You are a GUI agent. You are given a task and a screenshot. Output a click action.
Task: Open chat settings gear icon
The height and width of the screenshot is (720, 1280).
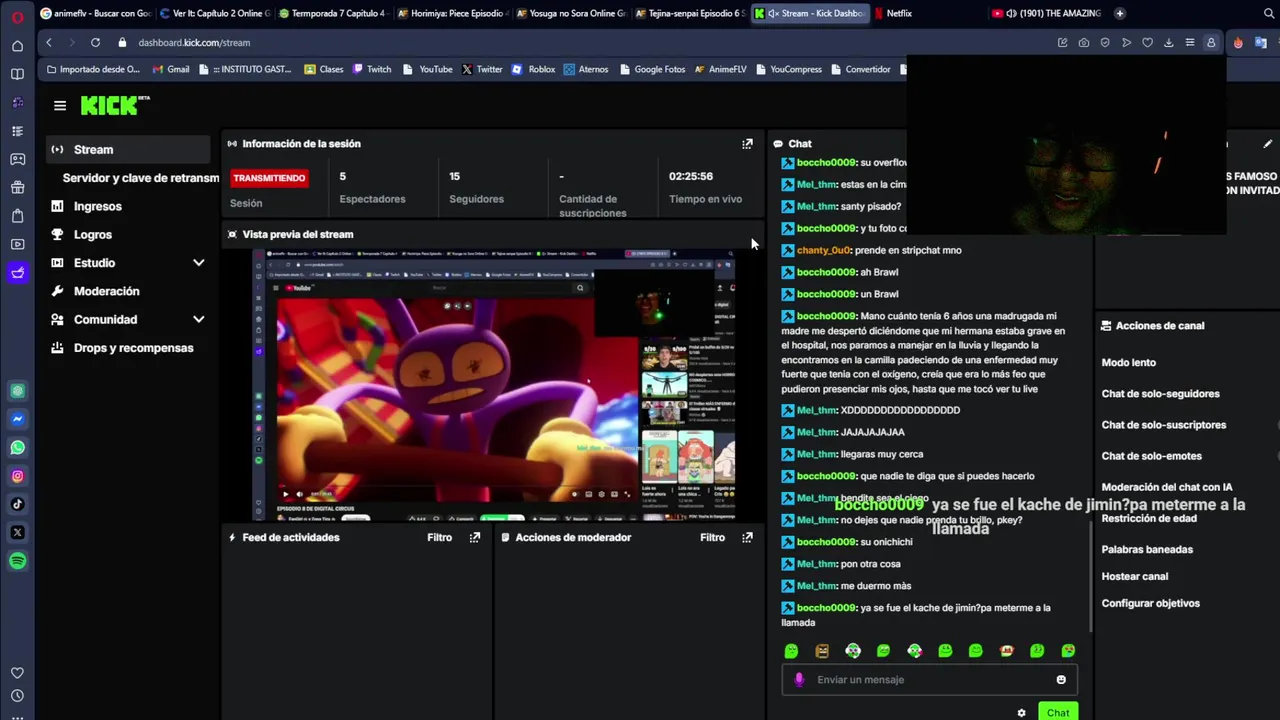point(1021,713)
